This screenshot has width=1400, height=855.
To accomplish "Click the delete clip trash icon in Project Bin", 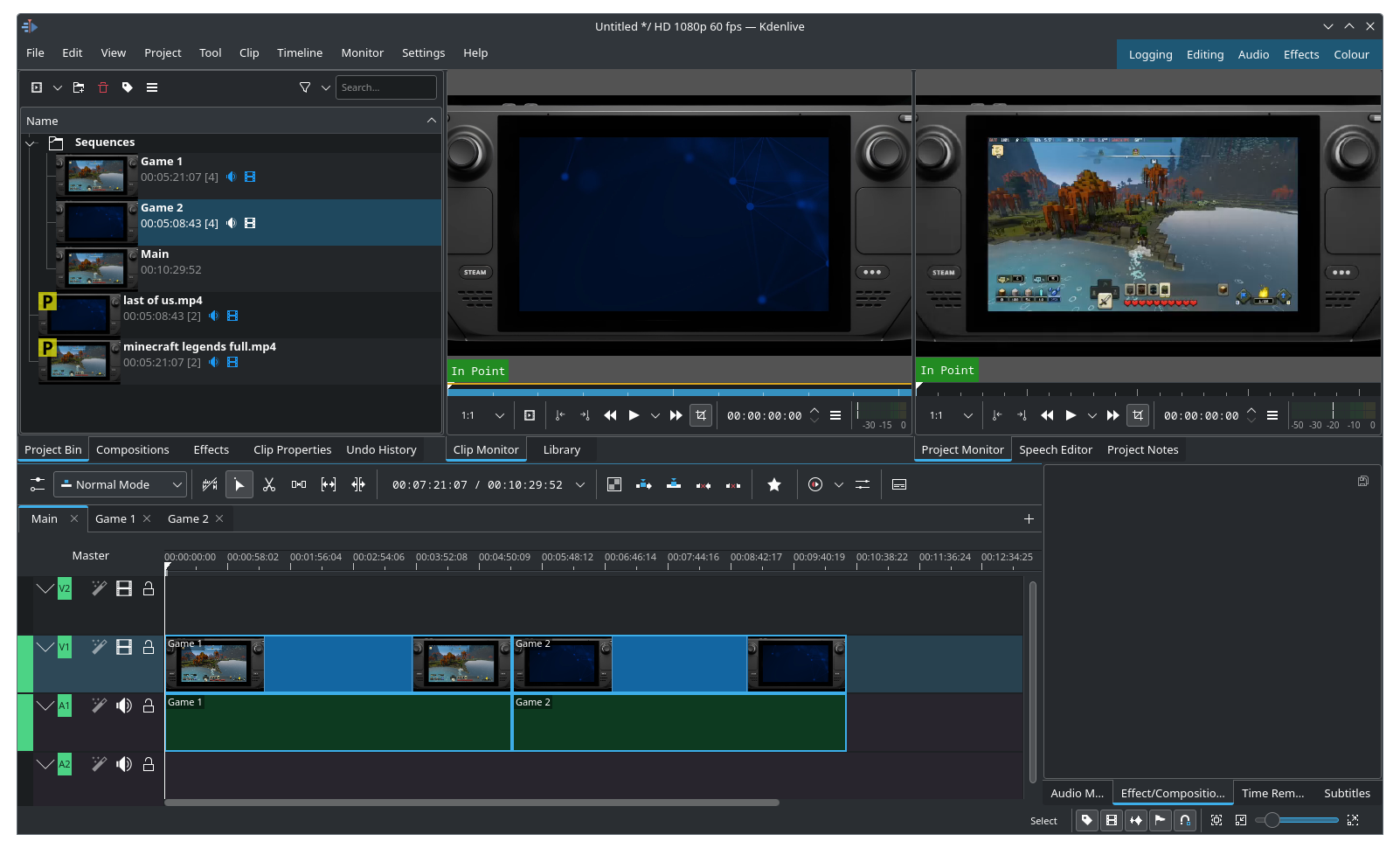I will pos(103,87).
